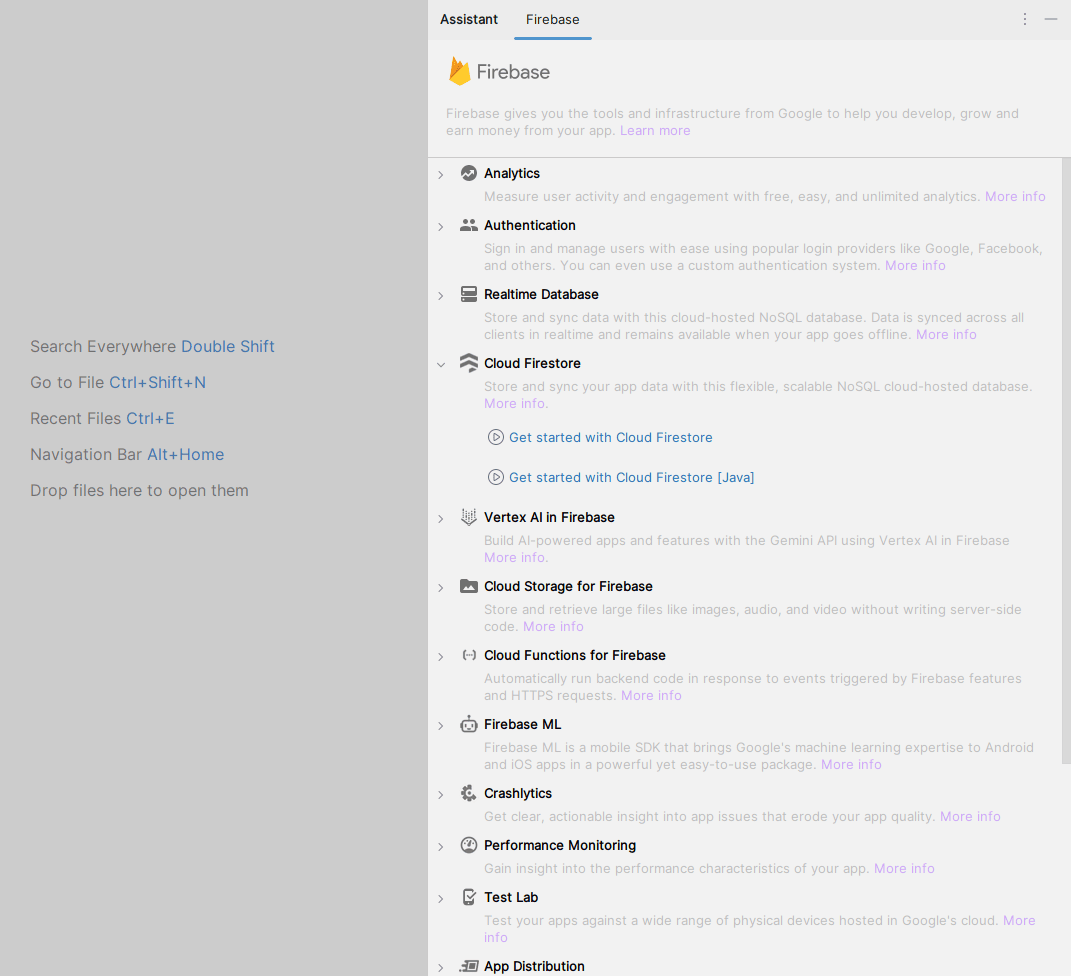The width and height of the screenshot is (1071, 976).
Task: Expand the Performance Monitoring chevron
Action: [x=441, y=847]
